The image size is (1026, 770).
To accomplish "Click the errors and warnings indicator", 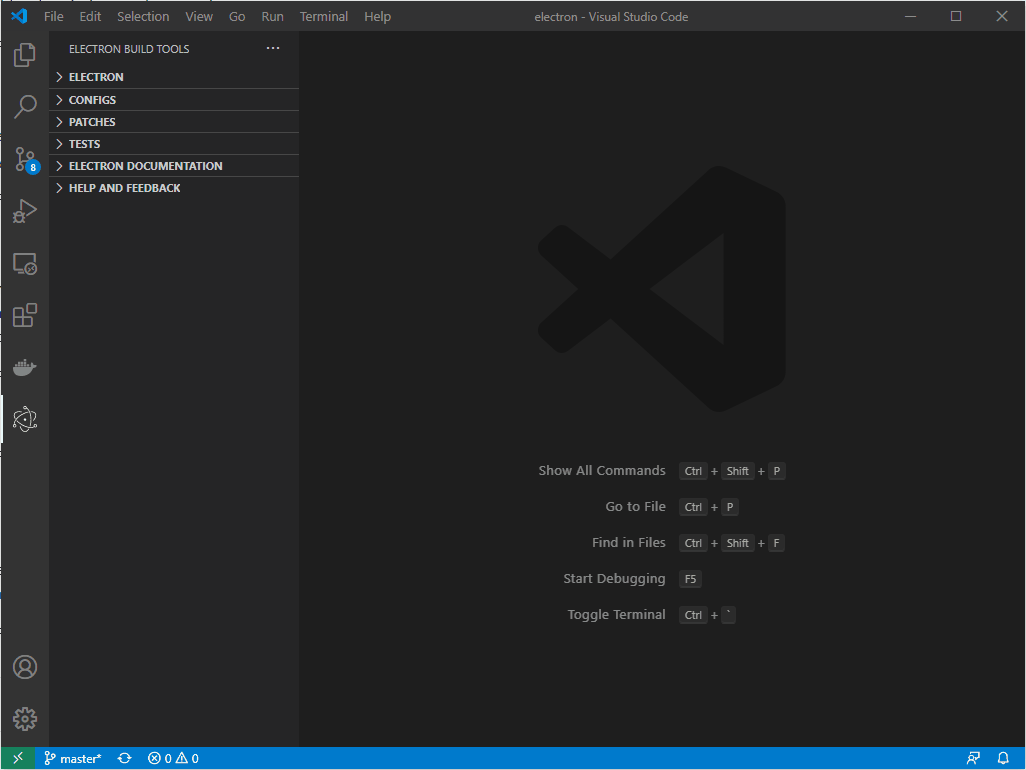I will click(x=173, y=758).
